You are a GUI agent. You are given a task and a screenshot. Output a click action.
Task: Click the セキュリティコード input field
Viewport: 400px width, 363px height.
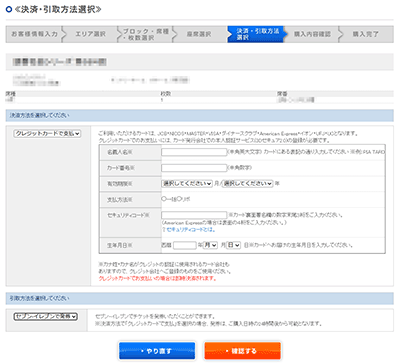(x=194, y=215)
